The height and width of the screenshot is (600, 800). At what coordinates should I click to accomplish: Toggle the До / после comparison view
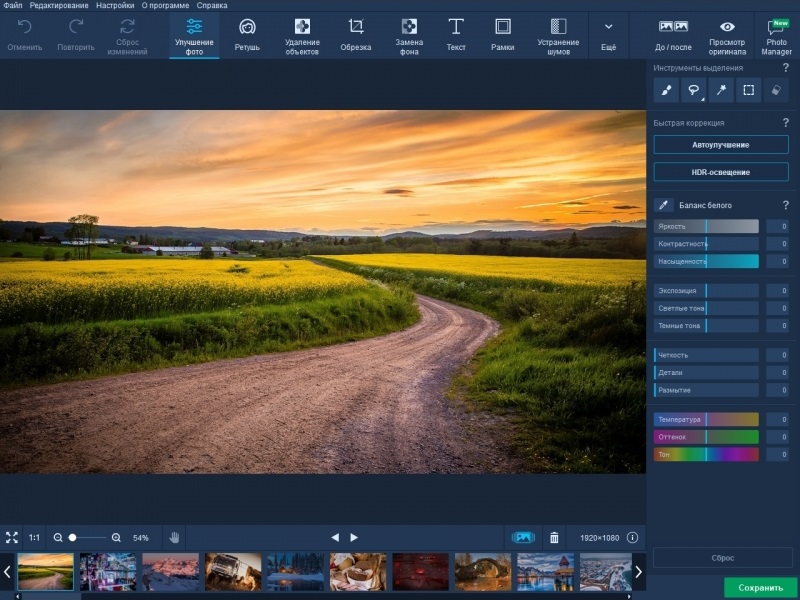[x=673, y=34]
